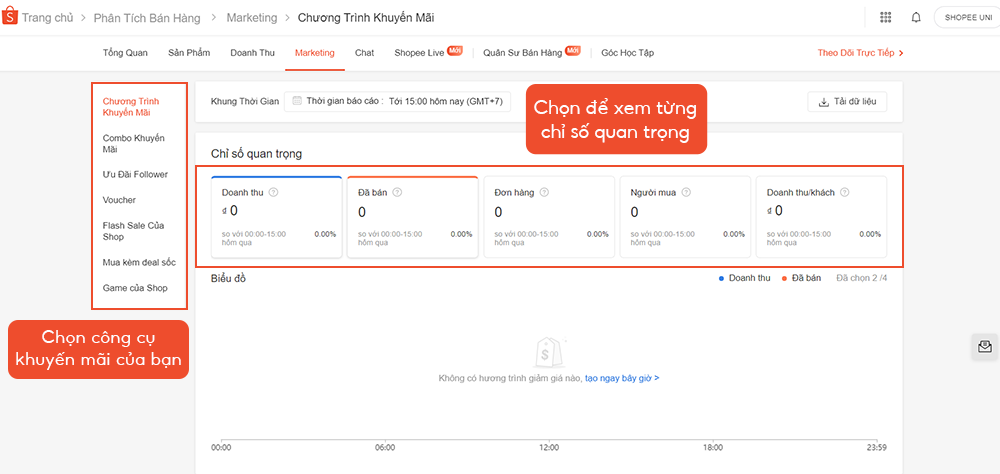This screenshot has width=1000, height=474.
Task: Select Flash Sale Của Shop in sidebar
Action: tap(133, 231)
